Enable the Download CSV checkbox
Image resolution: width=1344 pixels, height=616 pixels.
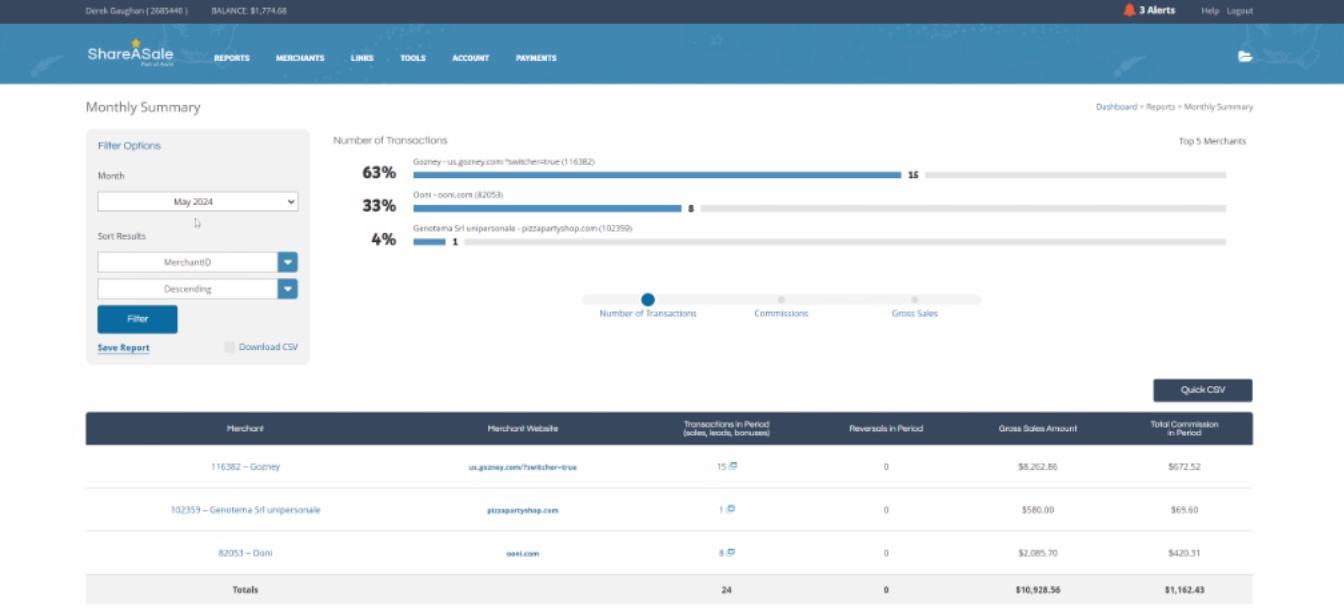click(230, 347)
